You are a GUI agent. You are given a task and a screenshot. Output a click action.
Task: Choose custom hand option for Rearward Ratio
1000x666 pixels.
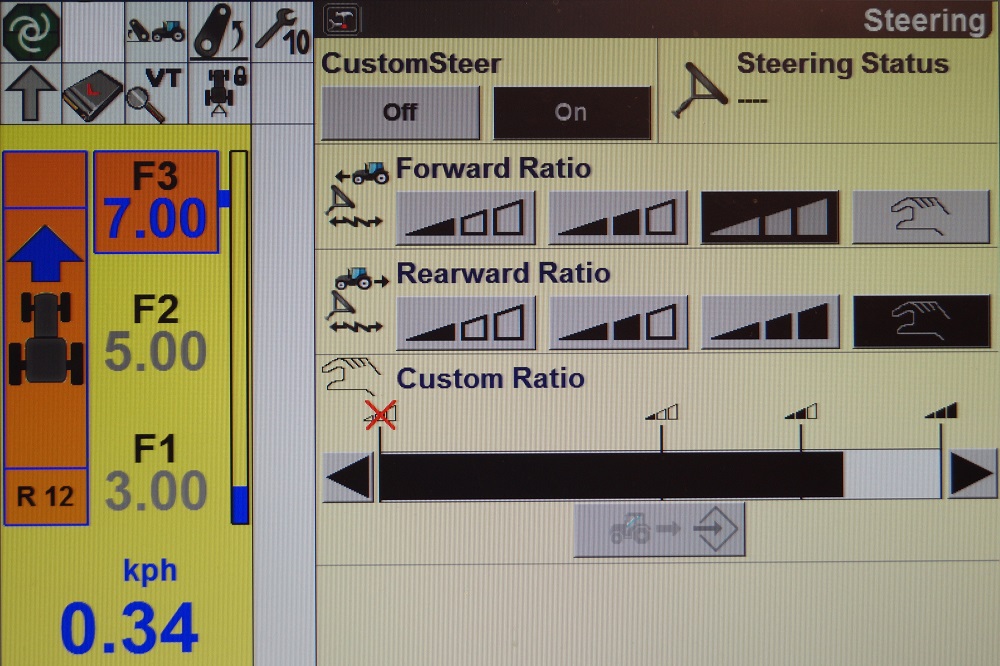921,323
